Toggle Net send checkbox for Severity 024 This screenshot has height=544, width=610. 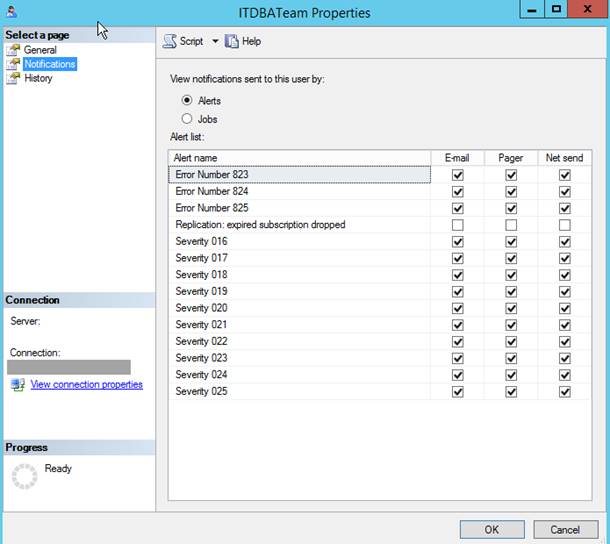[x=565, y=375]
